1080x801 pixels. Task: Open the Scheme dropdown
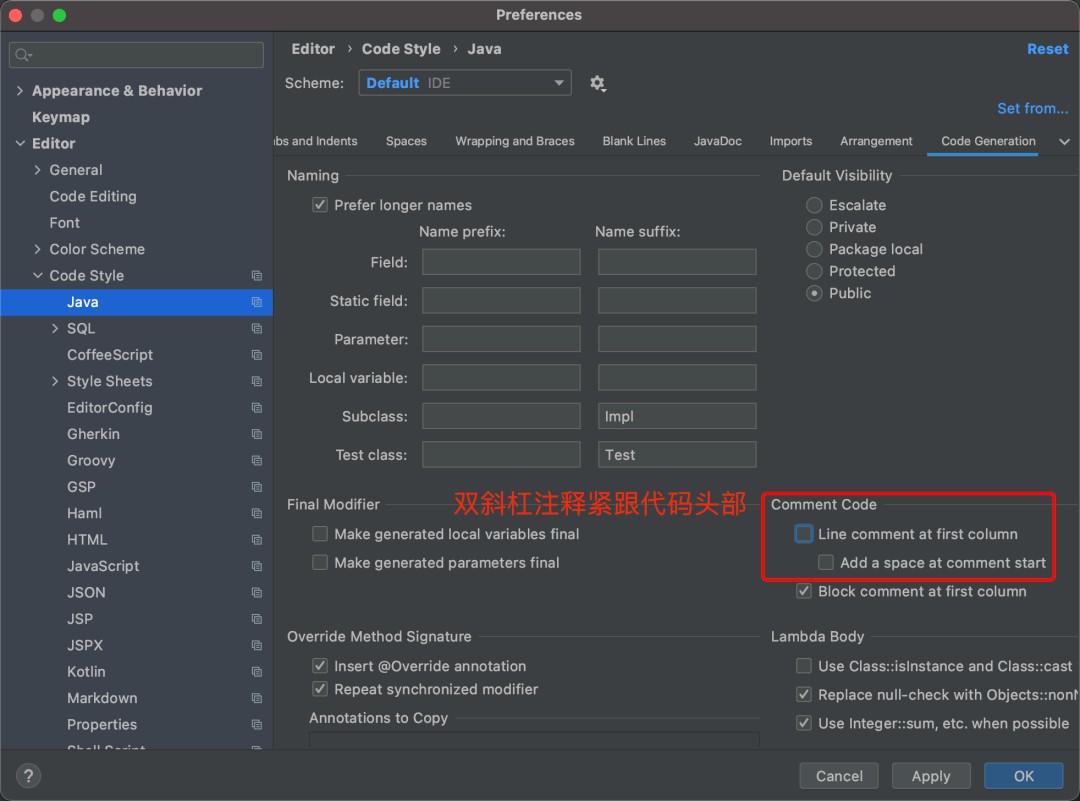[465, 83]
